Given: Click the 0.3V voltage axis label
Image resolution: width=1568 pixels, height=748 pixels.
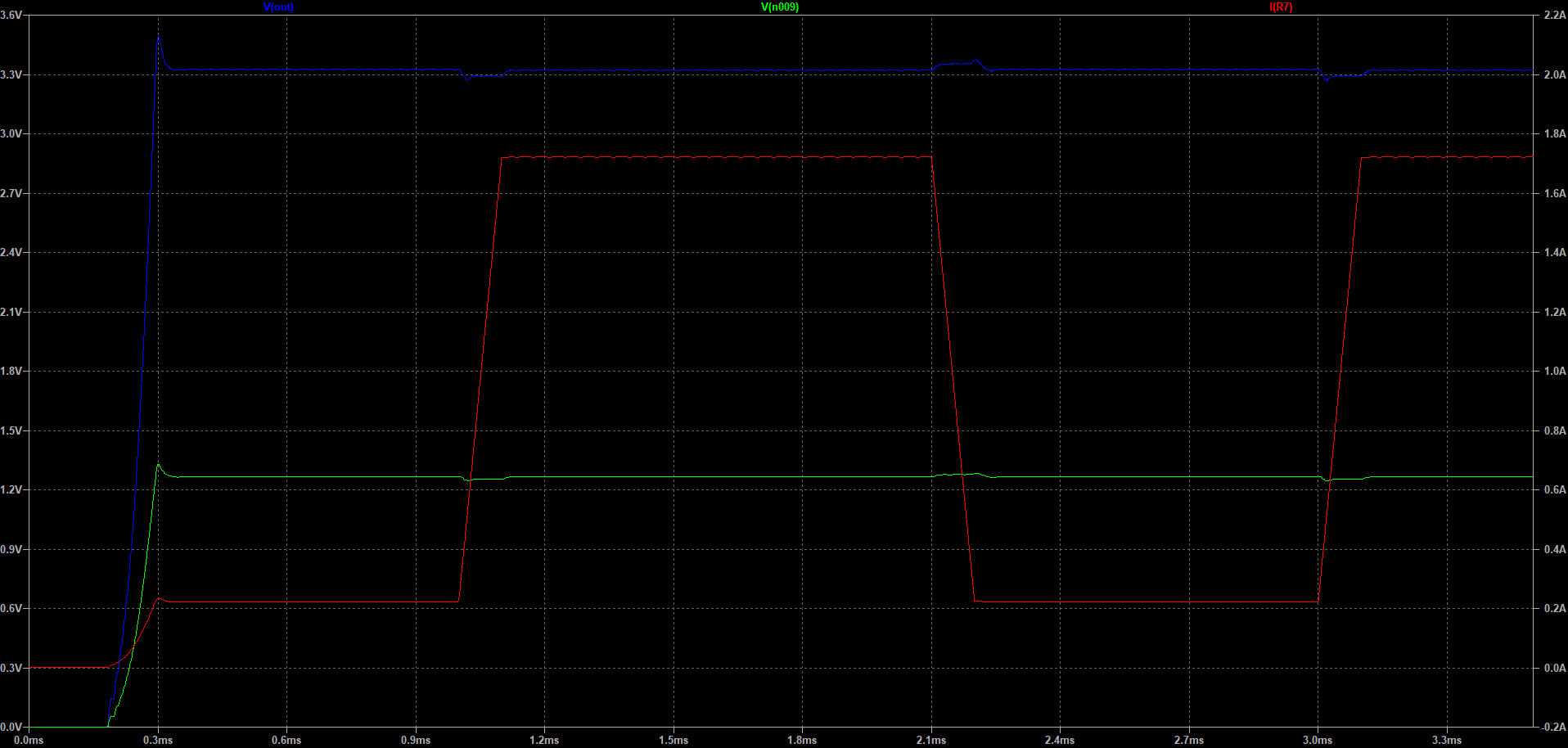Looking at the screenshot, I should (x=11, y=668).
